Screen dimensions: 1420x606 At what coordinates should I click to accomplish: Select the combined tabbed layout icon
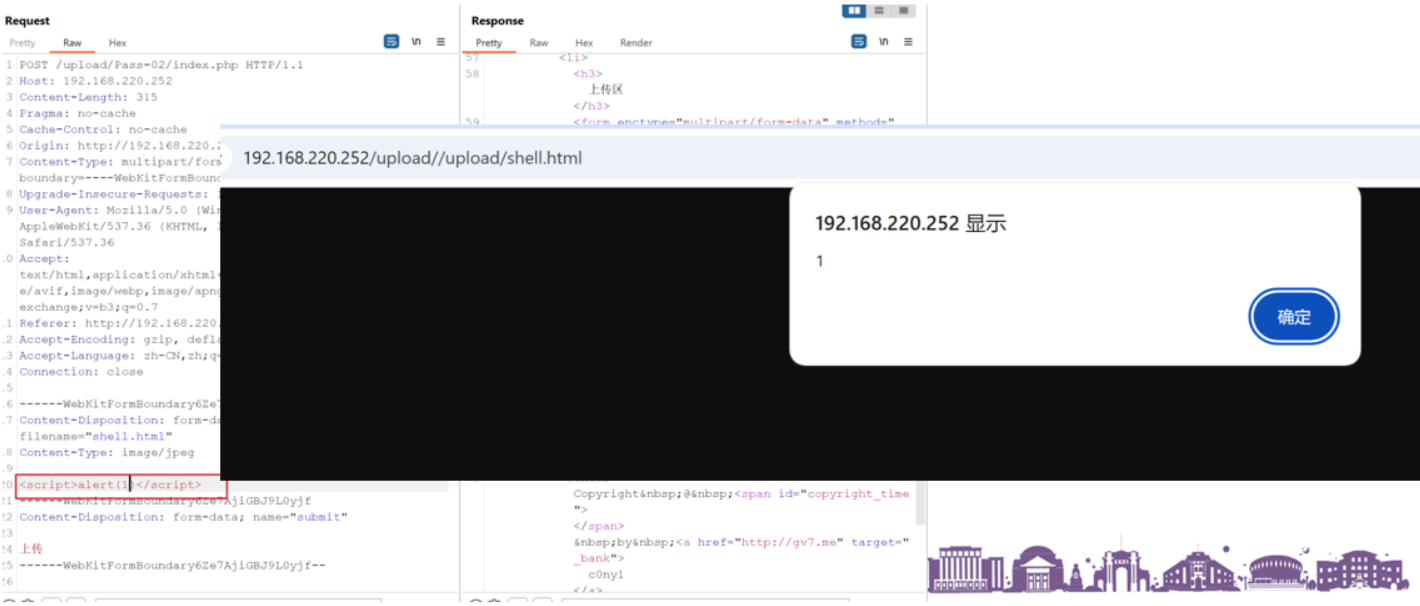[903, 11]
